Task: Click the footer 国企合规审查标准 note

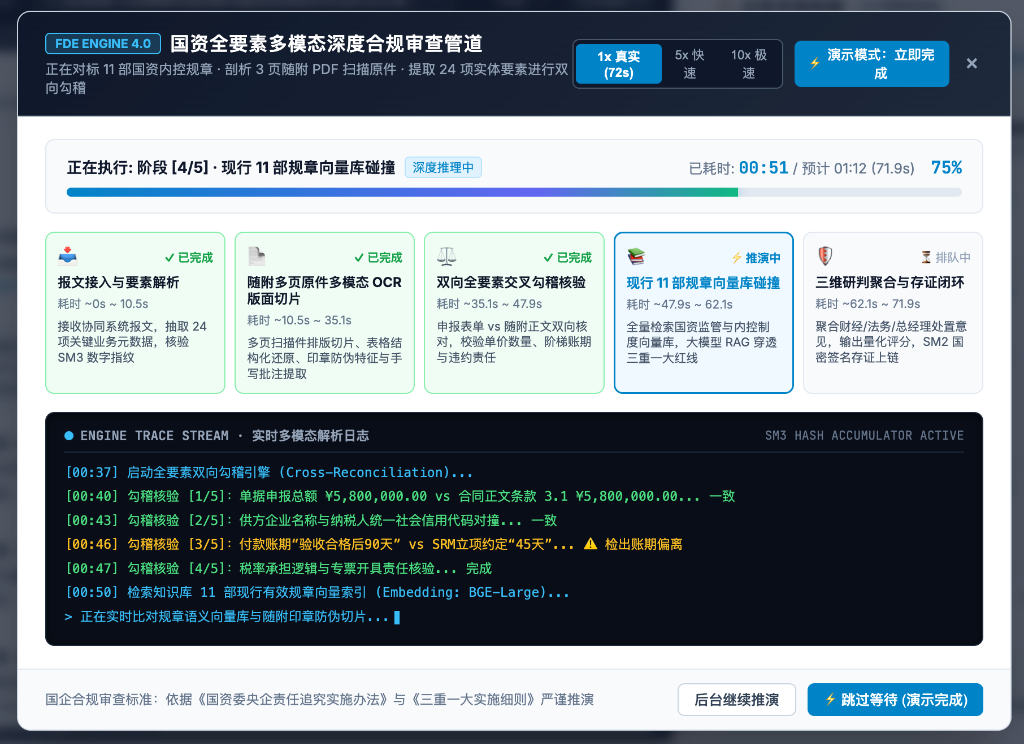Action: pyautogui.click(x=319, y=700)
